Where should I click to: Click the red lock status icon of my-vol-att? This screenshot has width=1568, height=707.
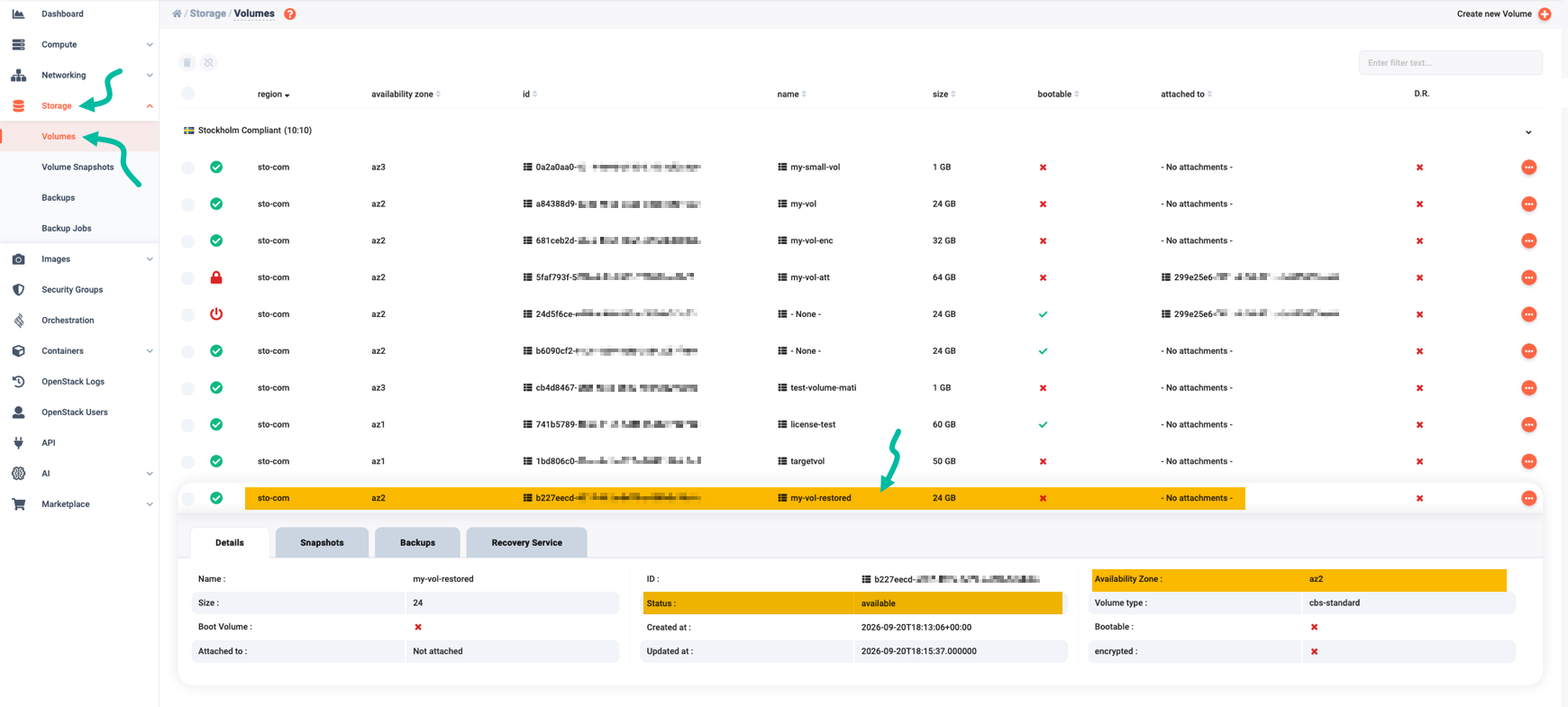[216, 277]
